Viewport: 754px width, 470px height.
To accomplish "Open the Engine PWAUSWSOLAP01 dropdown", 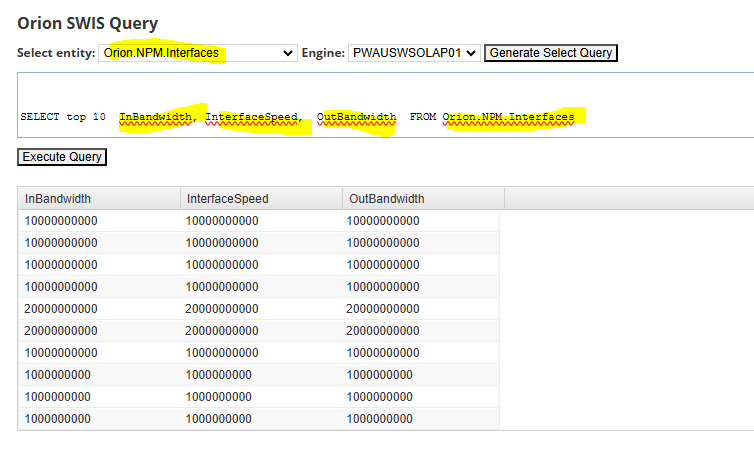I will pos(414,53).
